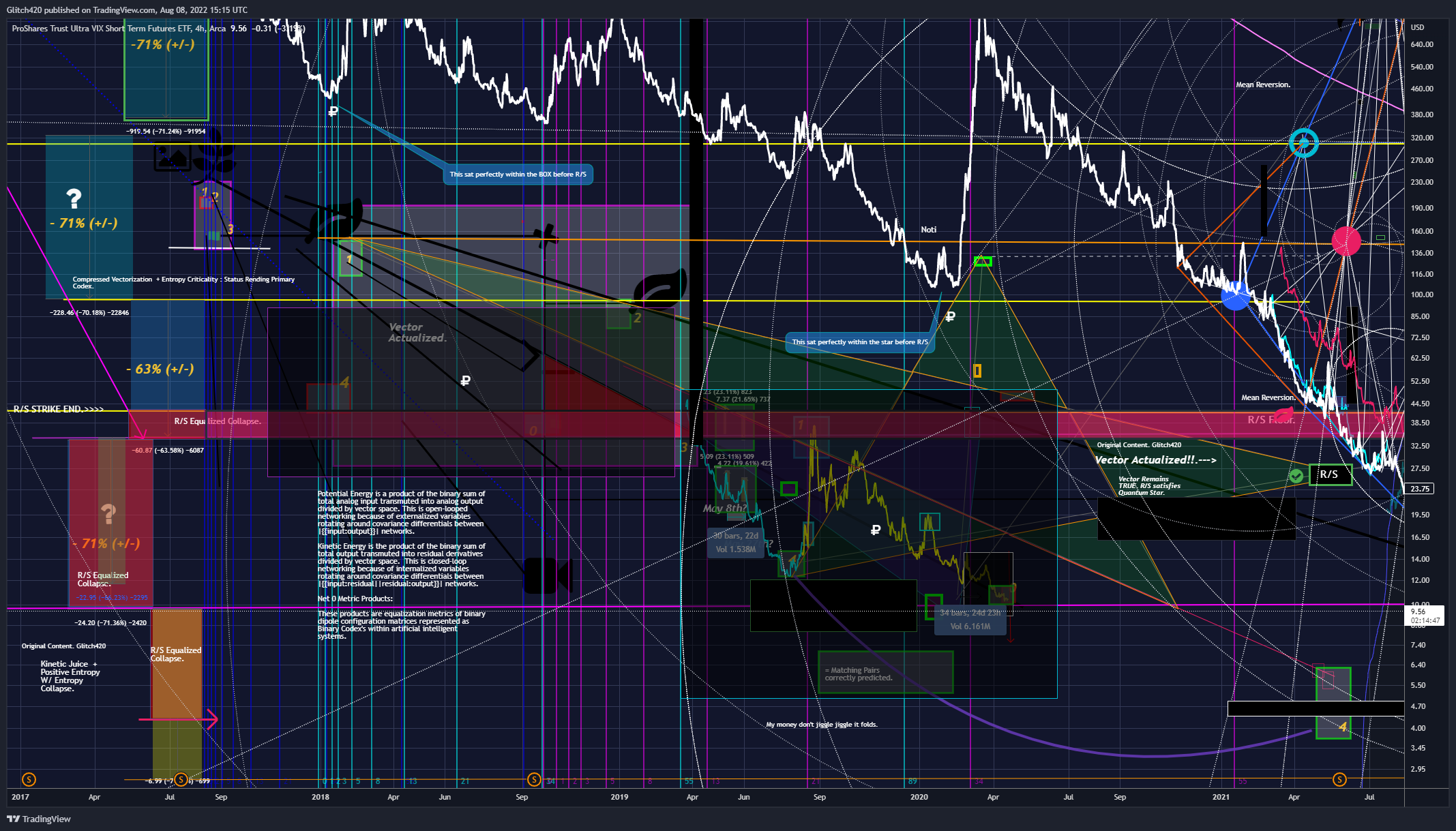The height and width of the screenshot is (831, 1456).
Task: Click the 'Glitch420 published on TradingView.com' header
Action: (127, 10)
